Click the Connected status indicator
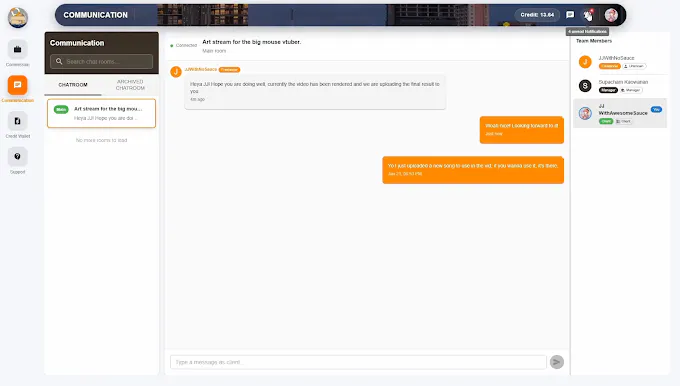Screen dimensions: 680x386 (x=184, y=46)
